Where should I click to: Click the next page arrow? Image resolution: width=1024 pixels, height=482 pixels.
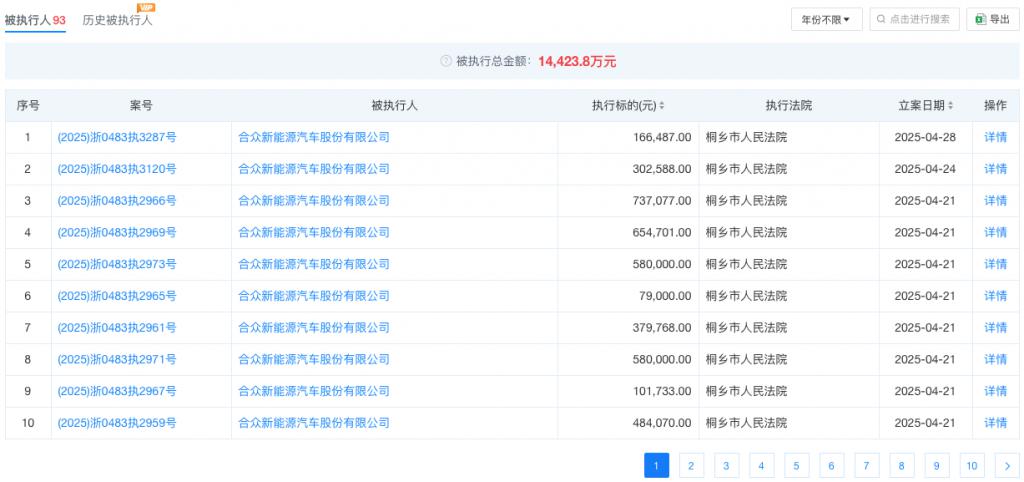tap(1007, 466)
